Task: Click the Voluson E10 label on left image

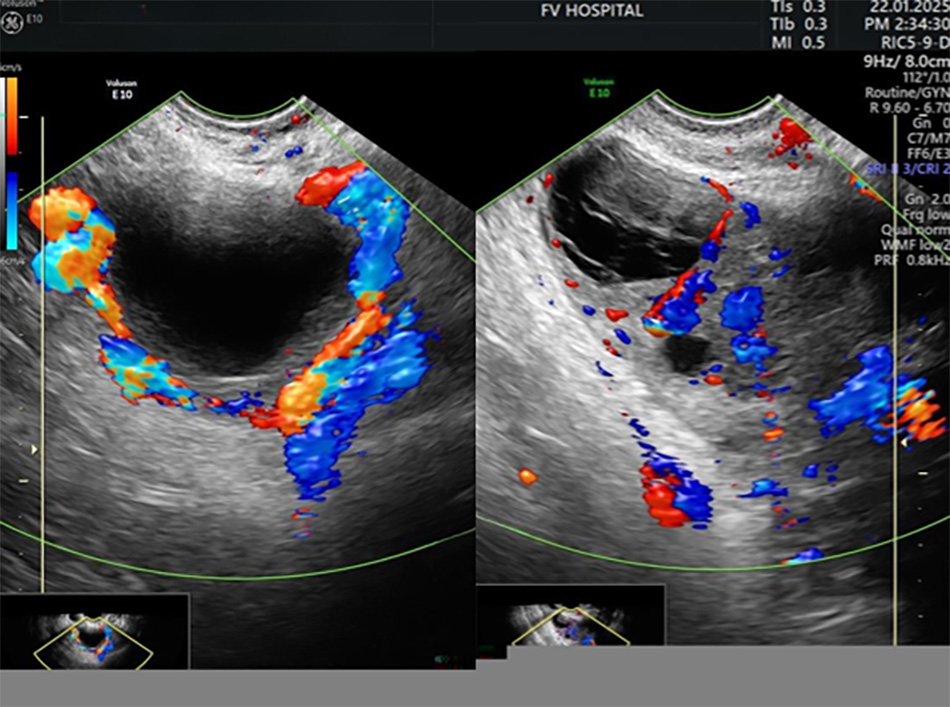Action: [x=121, y=91]
